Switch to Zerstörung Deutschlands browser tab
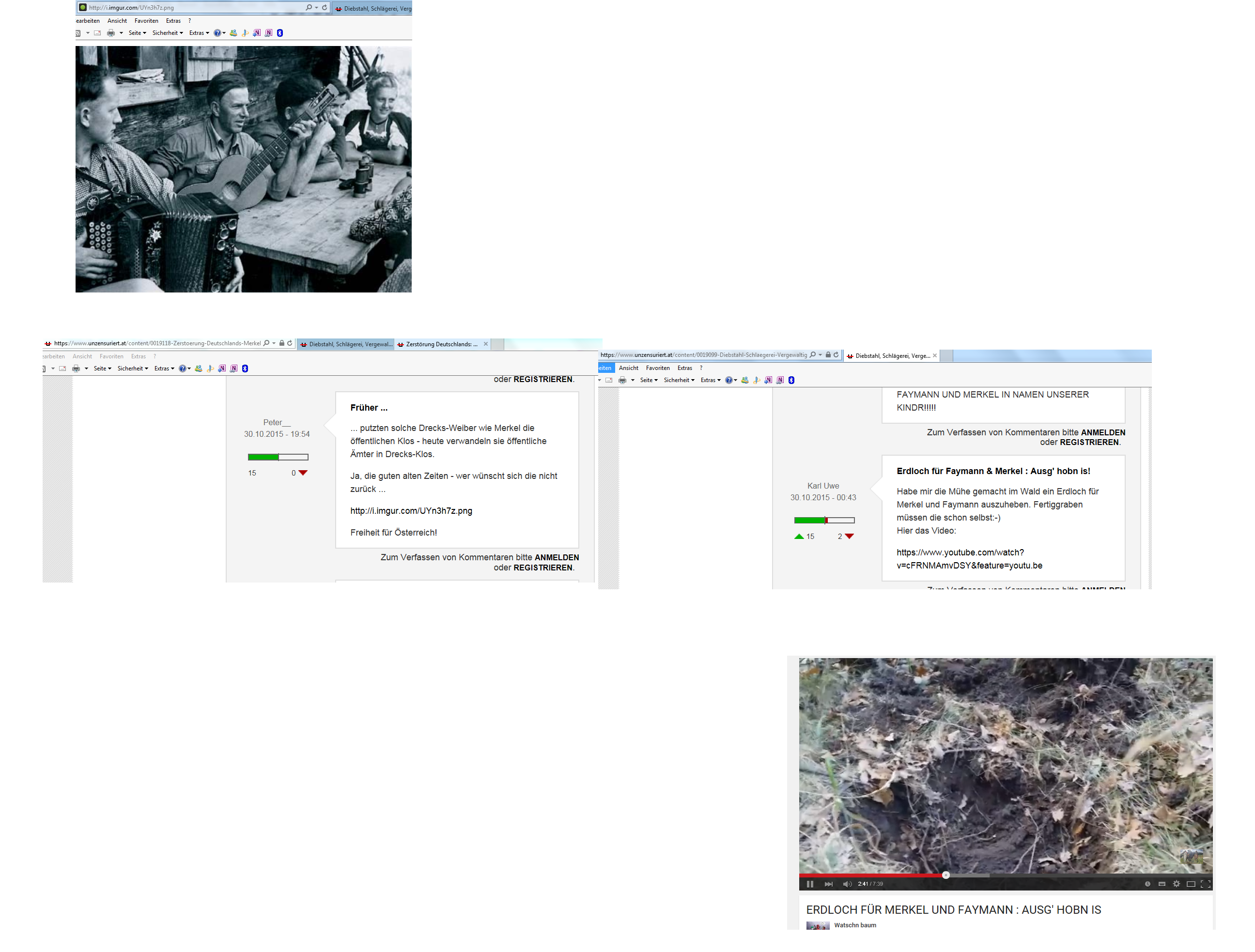Viewport: 1255px width, 952px height. pyautogui.click(x=440, y=344)
